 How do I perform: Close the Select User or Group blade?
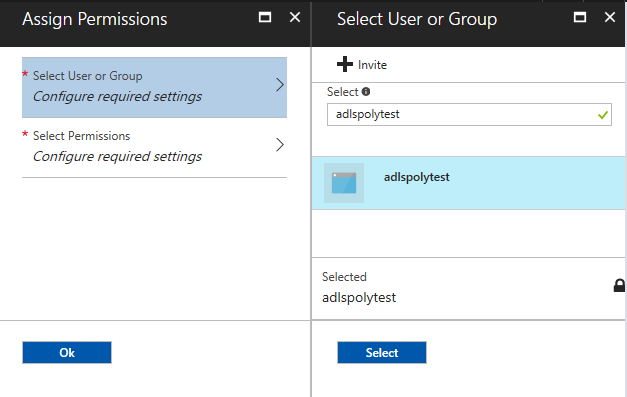pyautogui.click(x=610, y=17)
